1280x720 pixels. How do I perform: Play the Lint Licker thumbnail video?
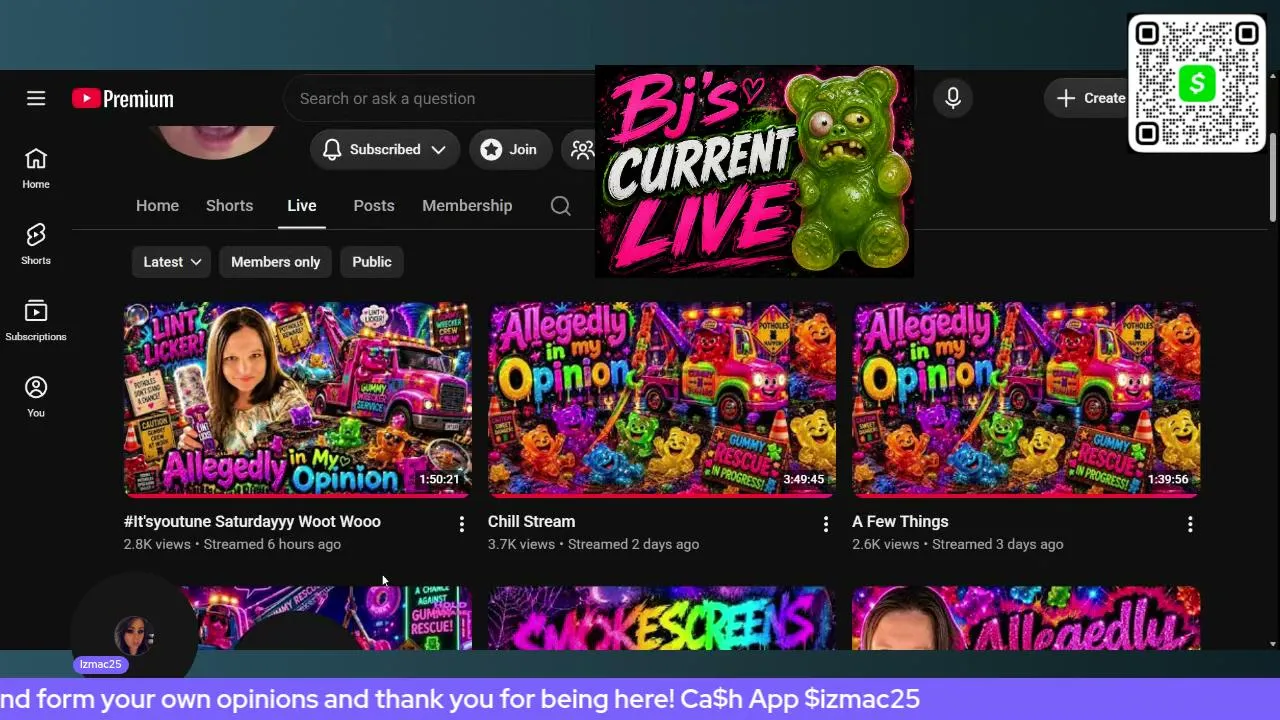298,399
